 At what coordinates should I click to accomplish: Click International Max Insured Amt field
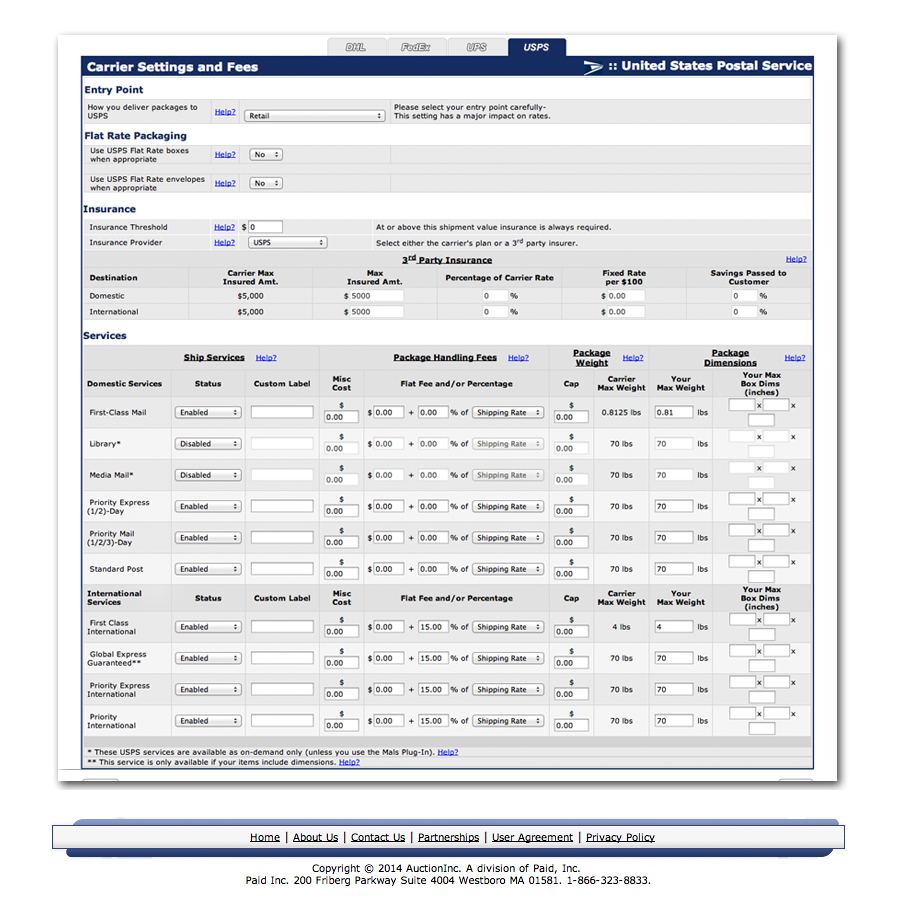[377, 312]
